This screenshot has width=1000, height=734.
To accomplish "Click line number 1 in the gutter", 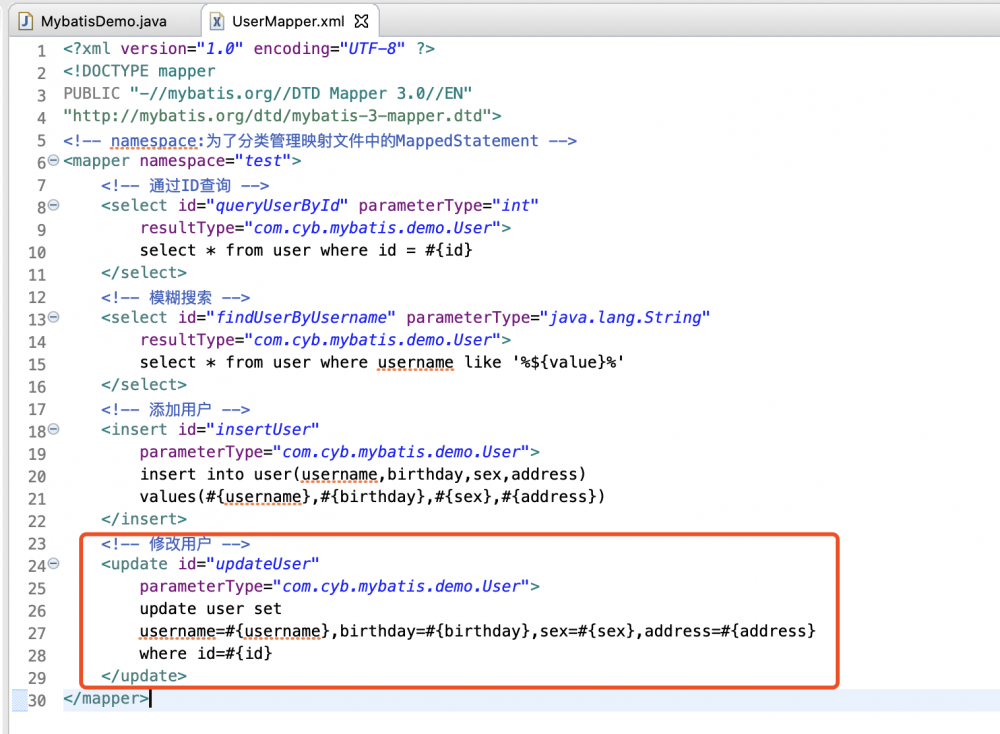I will [x=41, y=50].
